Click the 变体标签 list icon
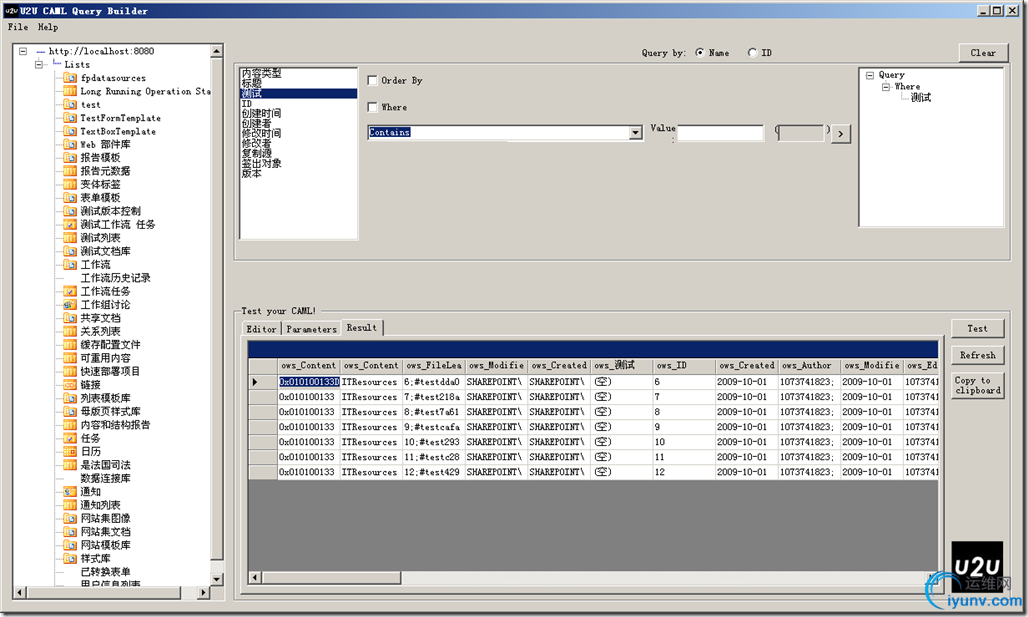 [x=70, y=184]
